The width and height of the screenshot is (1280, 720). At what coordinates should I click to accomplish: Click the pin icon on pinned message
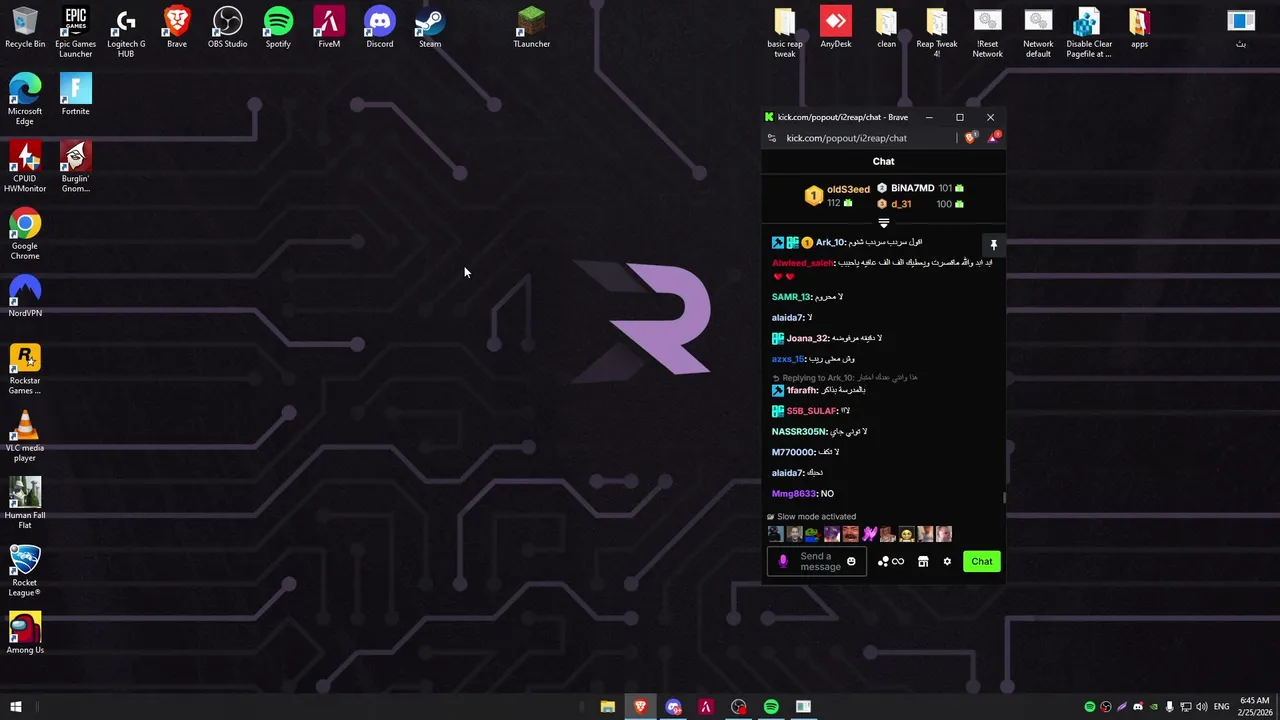click(993, 244)
